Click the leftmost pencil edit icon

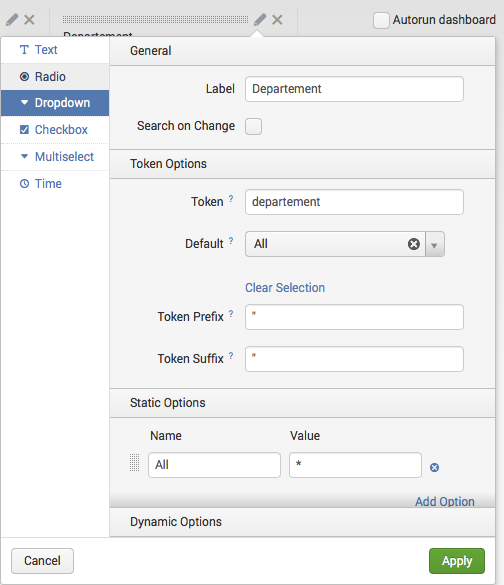[x=12, y=19]
